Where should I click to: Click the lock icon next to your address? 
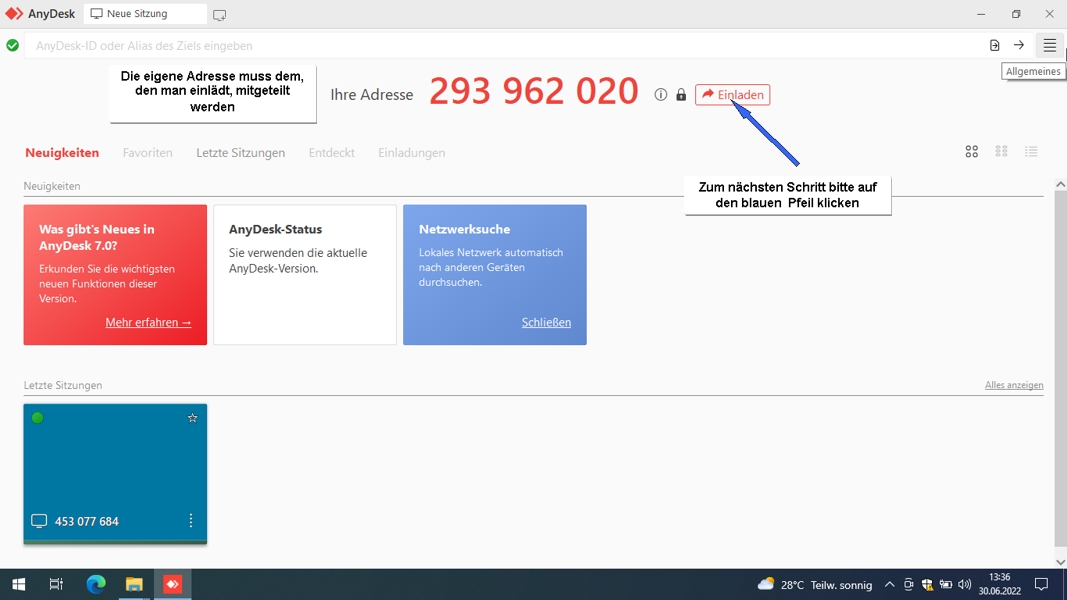click(681, 95)
